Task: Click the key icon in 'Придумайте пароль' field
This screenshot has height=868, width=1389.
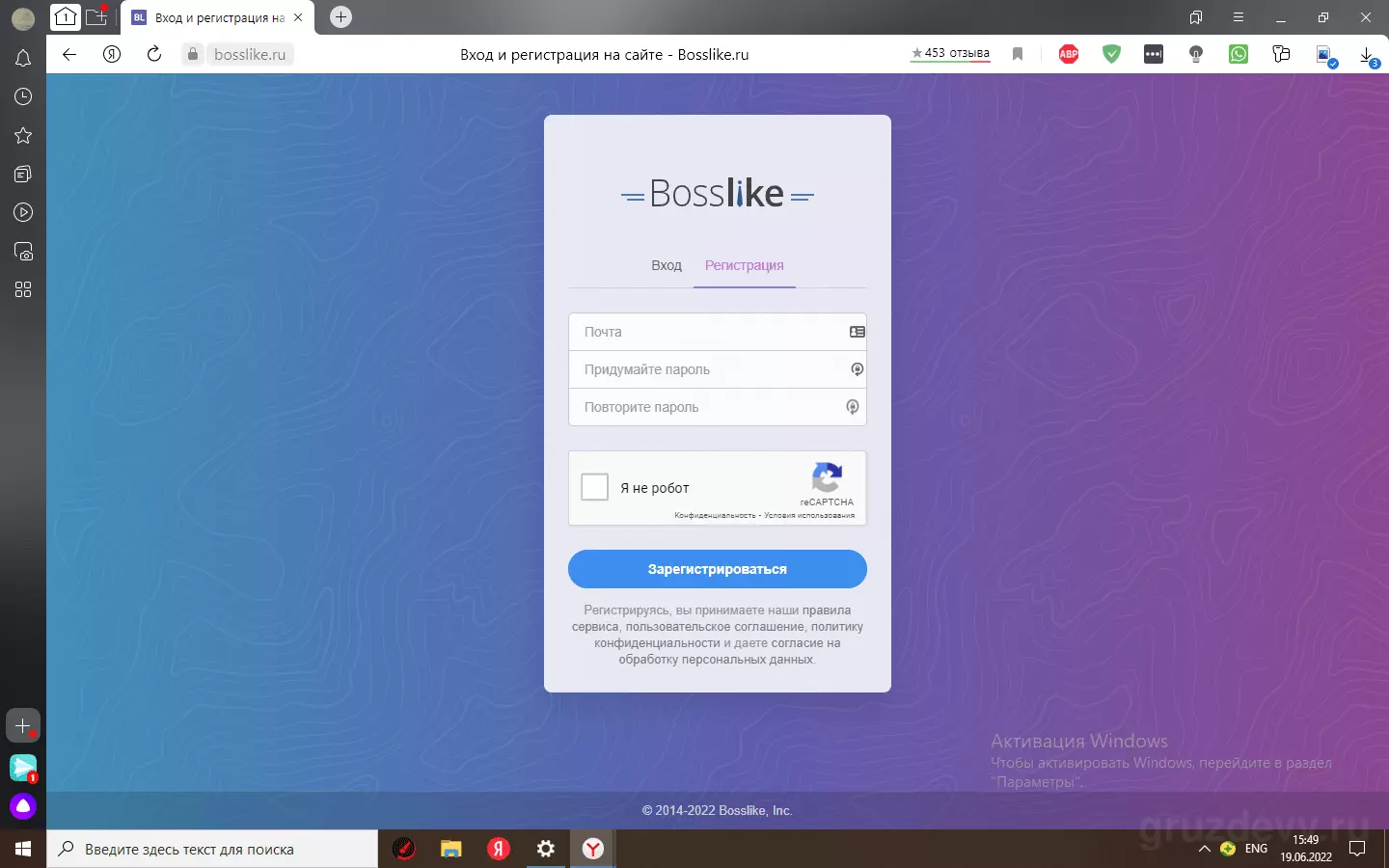Action: coord(857,369)
